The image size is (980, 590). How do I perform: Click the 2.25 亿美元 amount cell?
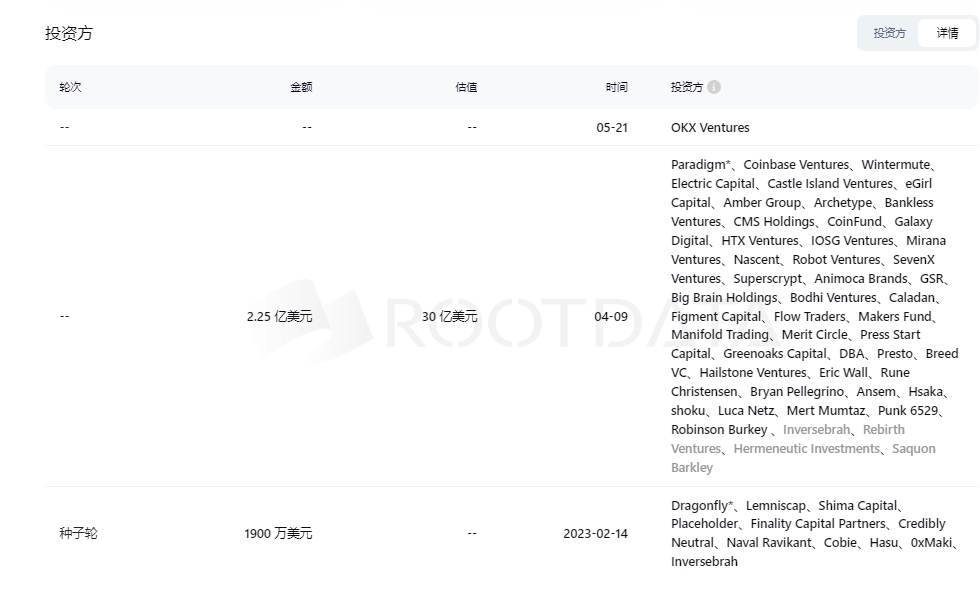point(279,316)
